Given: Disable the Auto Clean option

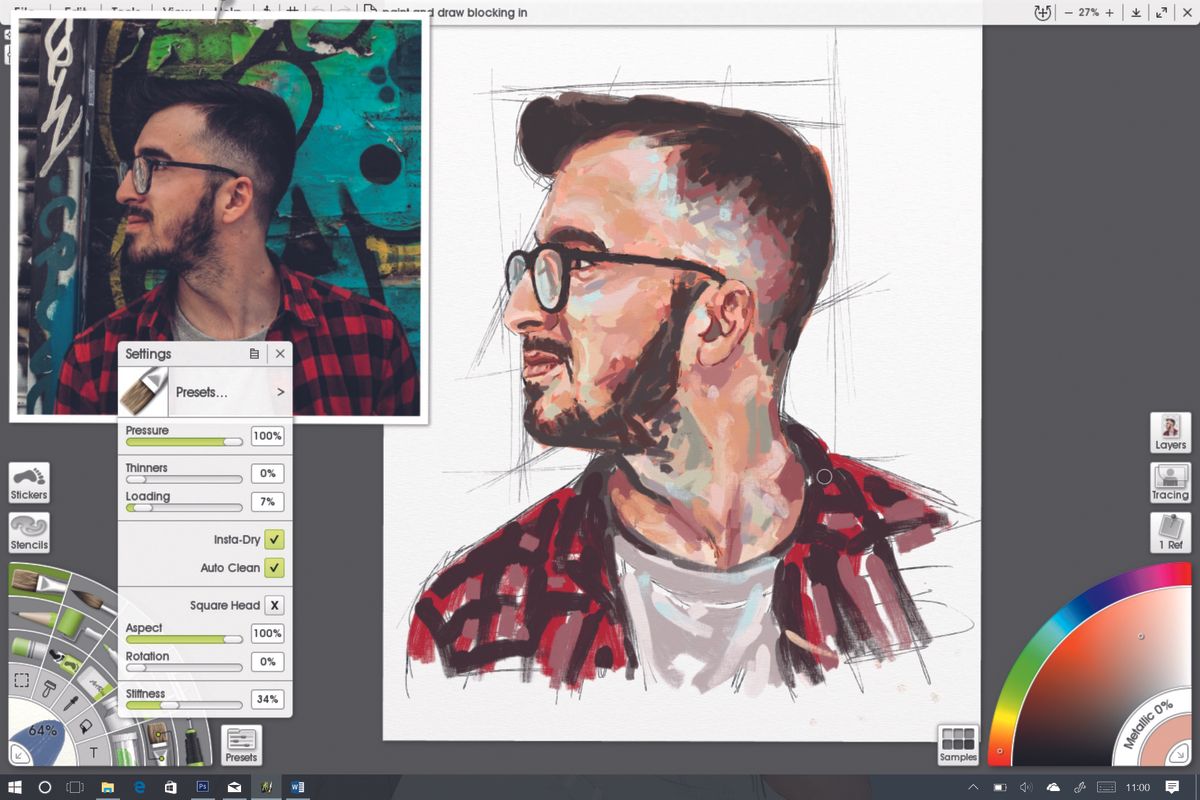Looking at the screenshot, I should point(272,567).
